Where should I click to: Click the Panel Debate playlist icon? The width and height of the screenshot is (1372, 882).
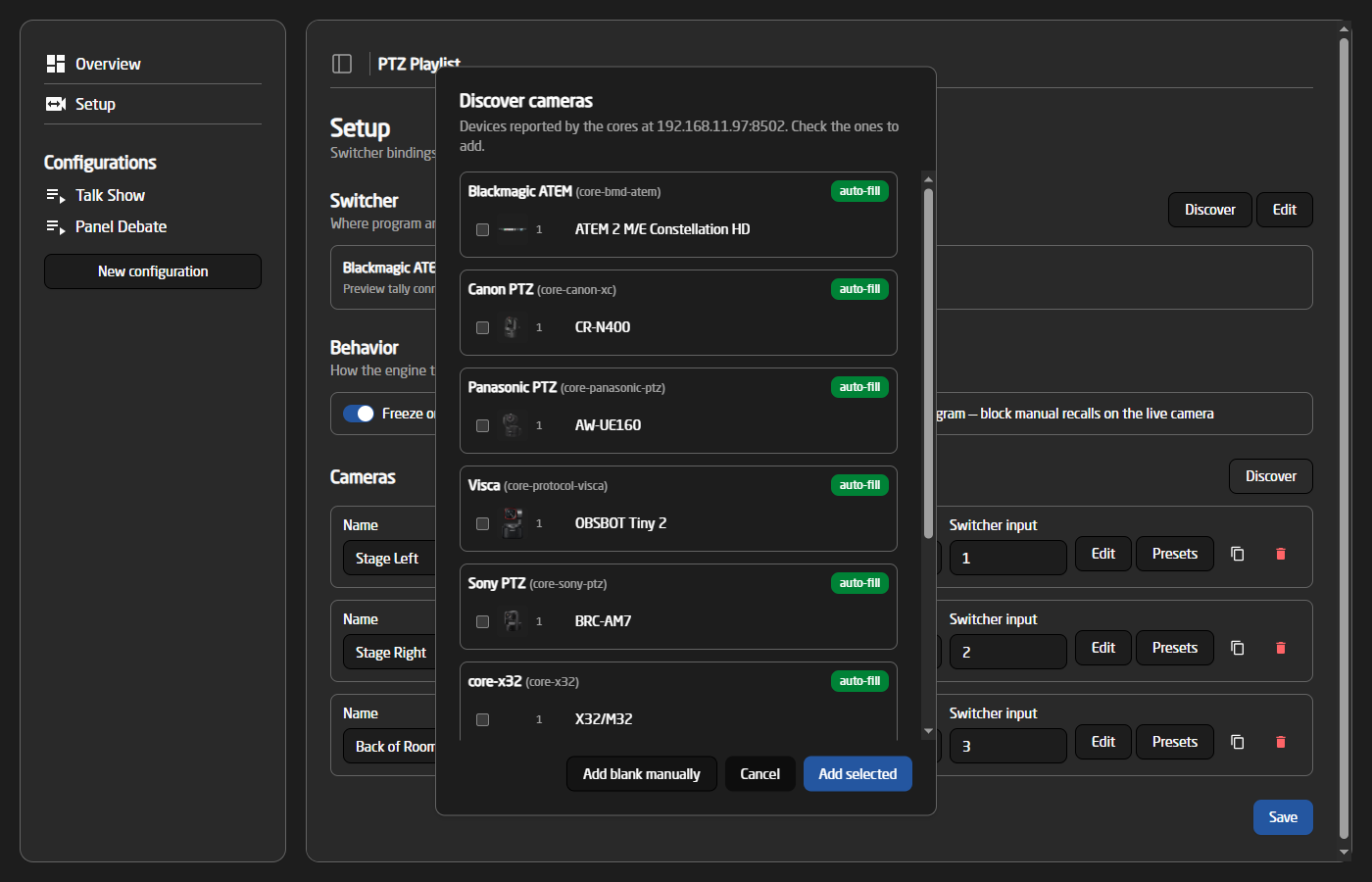pos(56,227)
